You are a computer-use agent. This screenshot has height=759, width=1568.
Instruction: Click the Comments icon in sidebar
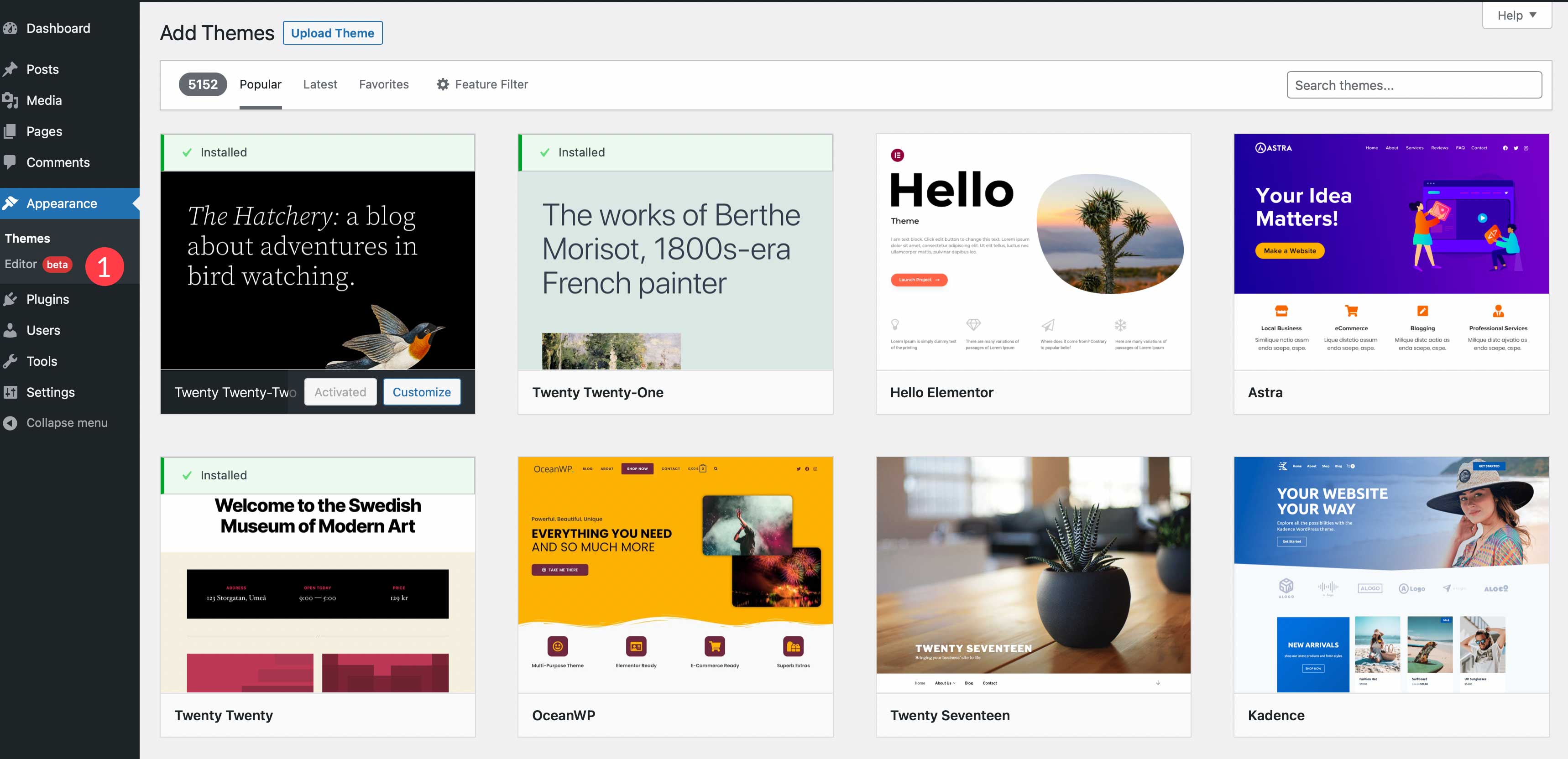click(13, 161)
